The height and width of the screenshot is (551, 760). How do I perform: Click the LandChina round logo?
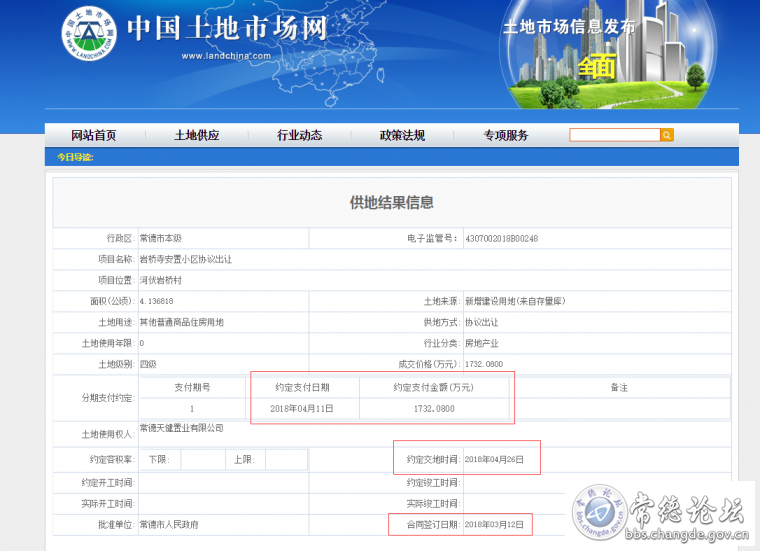tap(89, 34)
